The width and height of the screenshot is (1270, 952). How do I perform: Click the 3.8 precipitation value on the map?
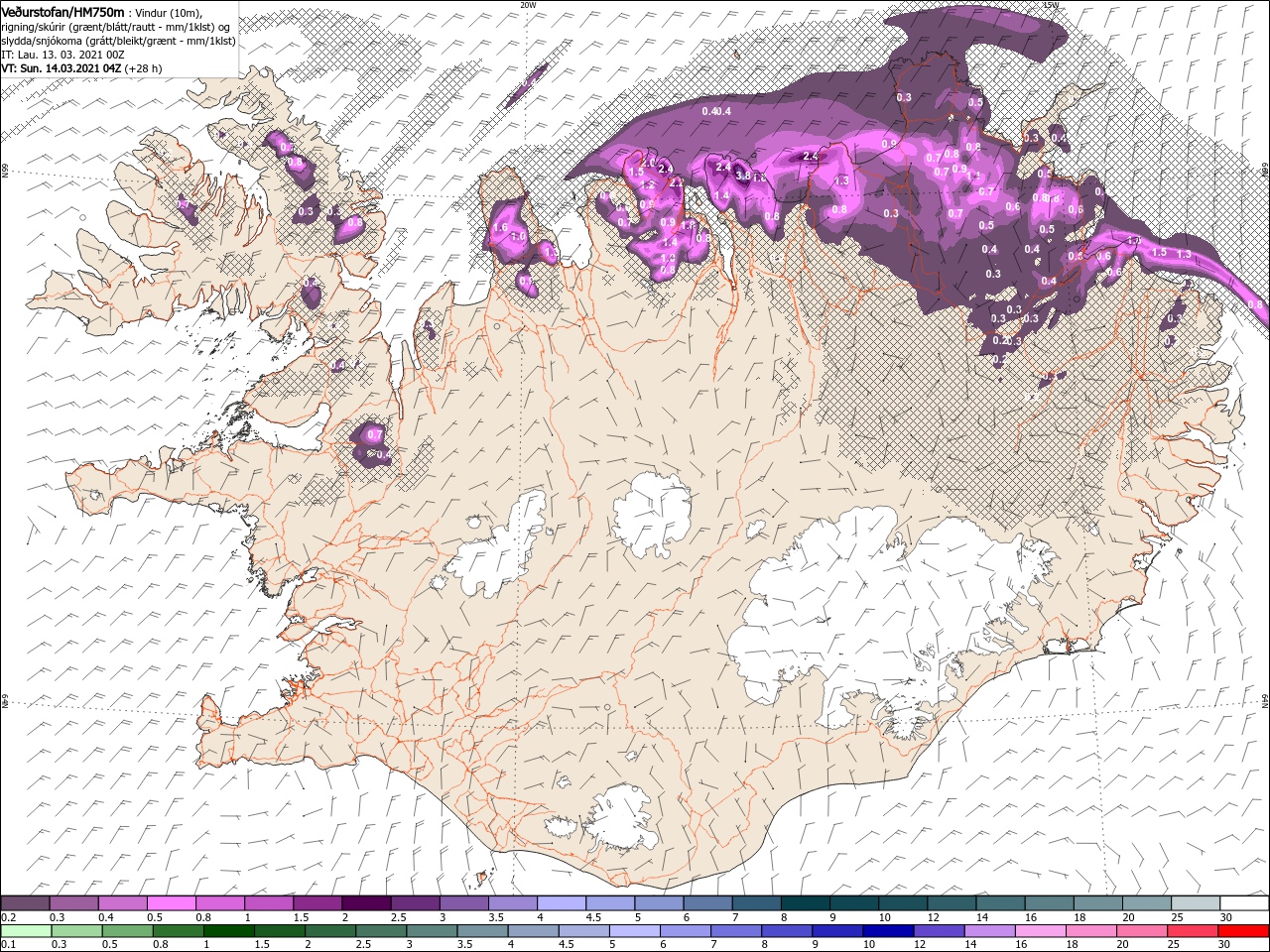pyautogui.click(x=743, y=175)
